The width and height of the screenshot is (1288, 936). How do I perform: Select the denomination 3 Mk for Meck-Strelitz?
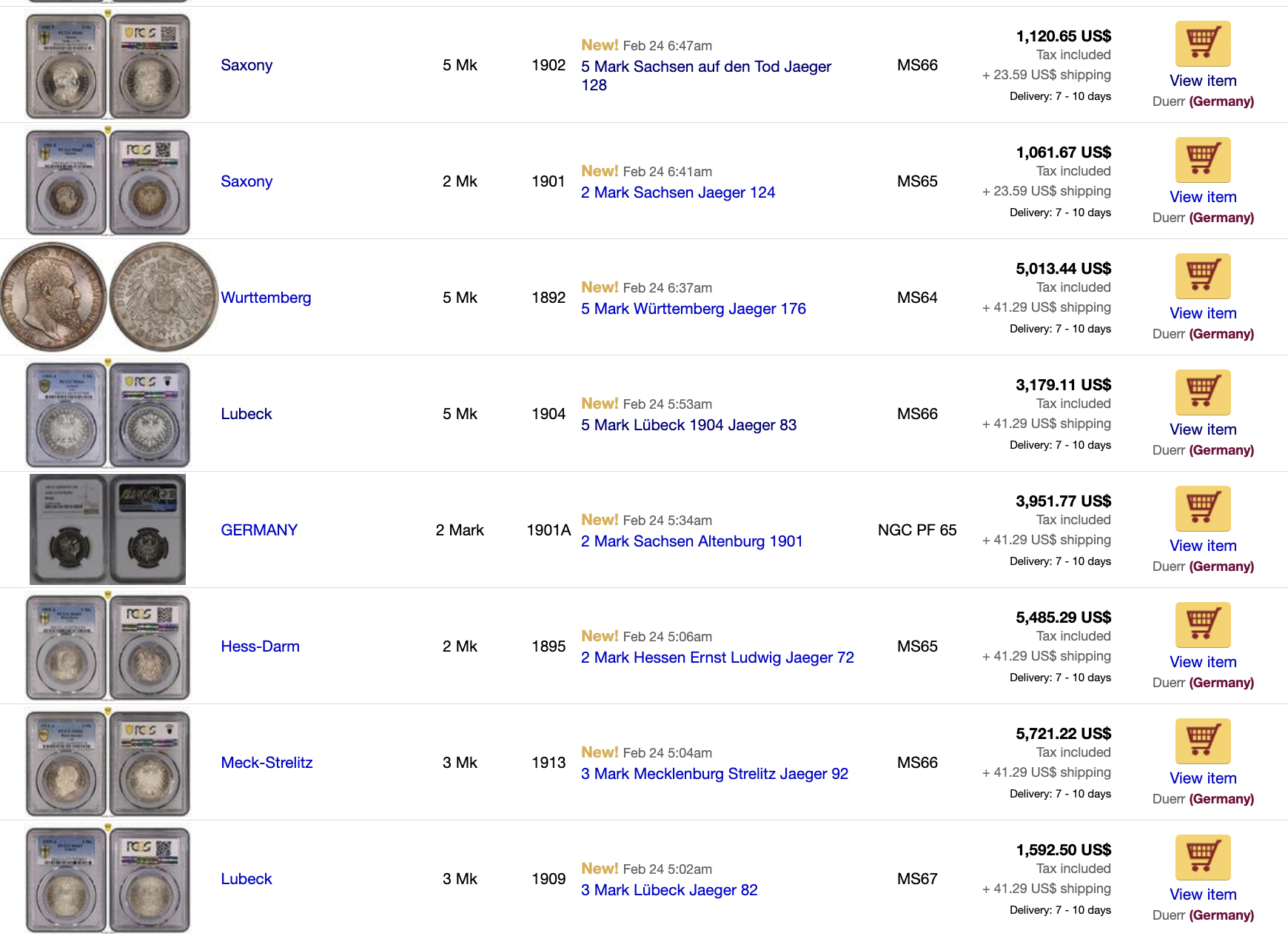(460, 763)
